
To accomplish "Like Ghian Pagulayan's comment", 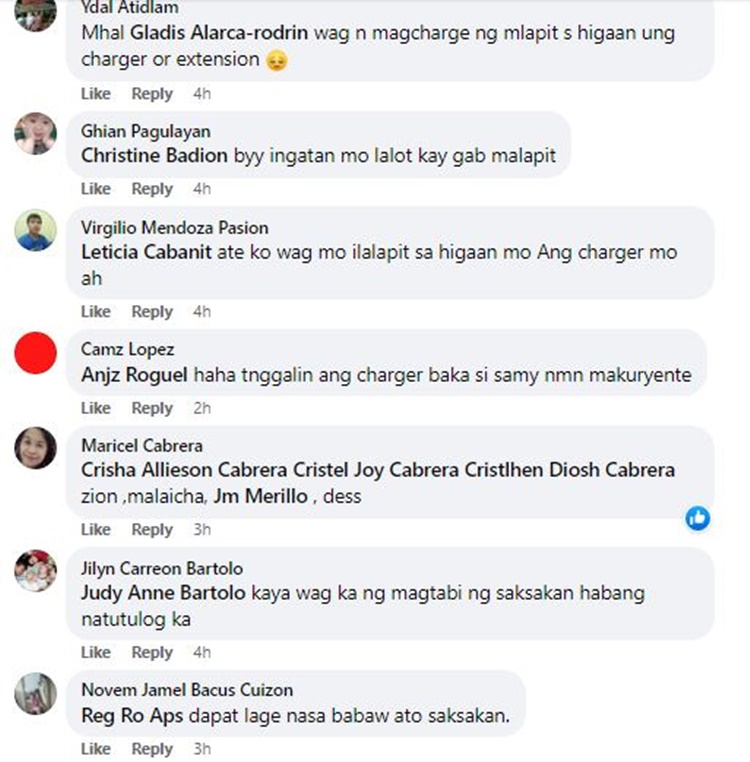I will pyautogui.click(x=96, y=189).
